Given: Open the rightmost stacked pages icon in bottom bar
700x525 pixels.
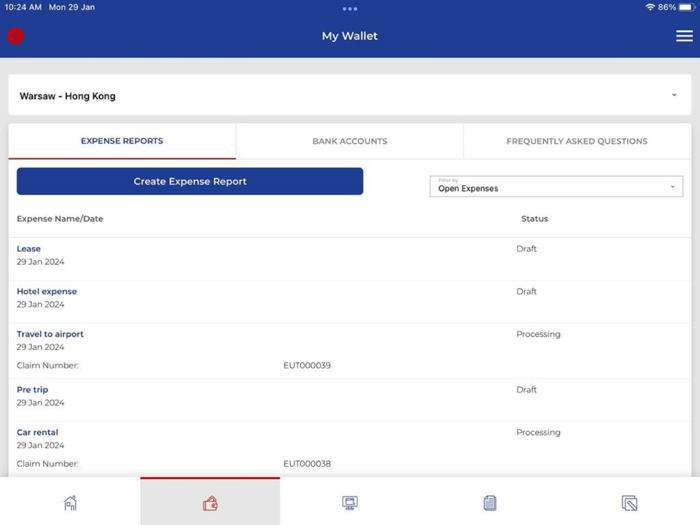Looking at the screenshot, I should (629, 503).
